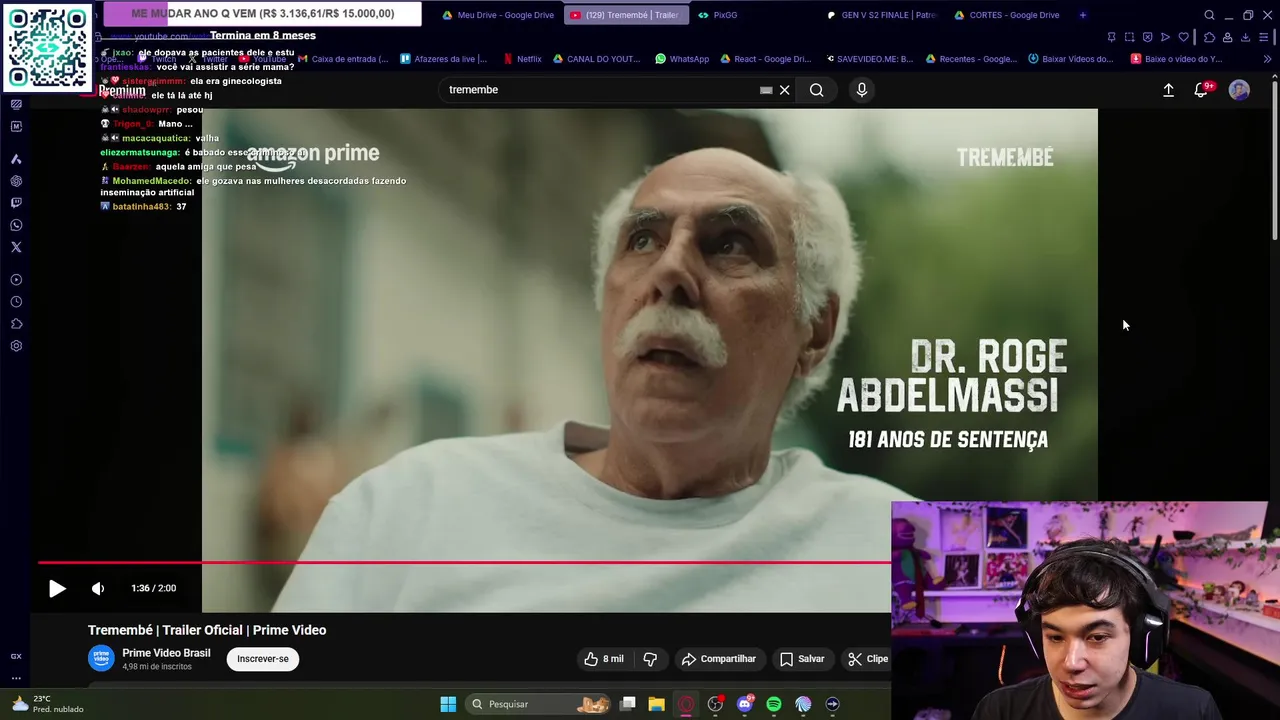Open YouTube notifications bell

pyautogui.click(x=1202, y=90)
